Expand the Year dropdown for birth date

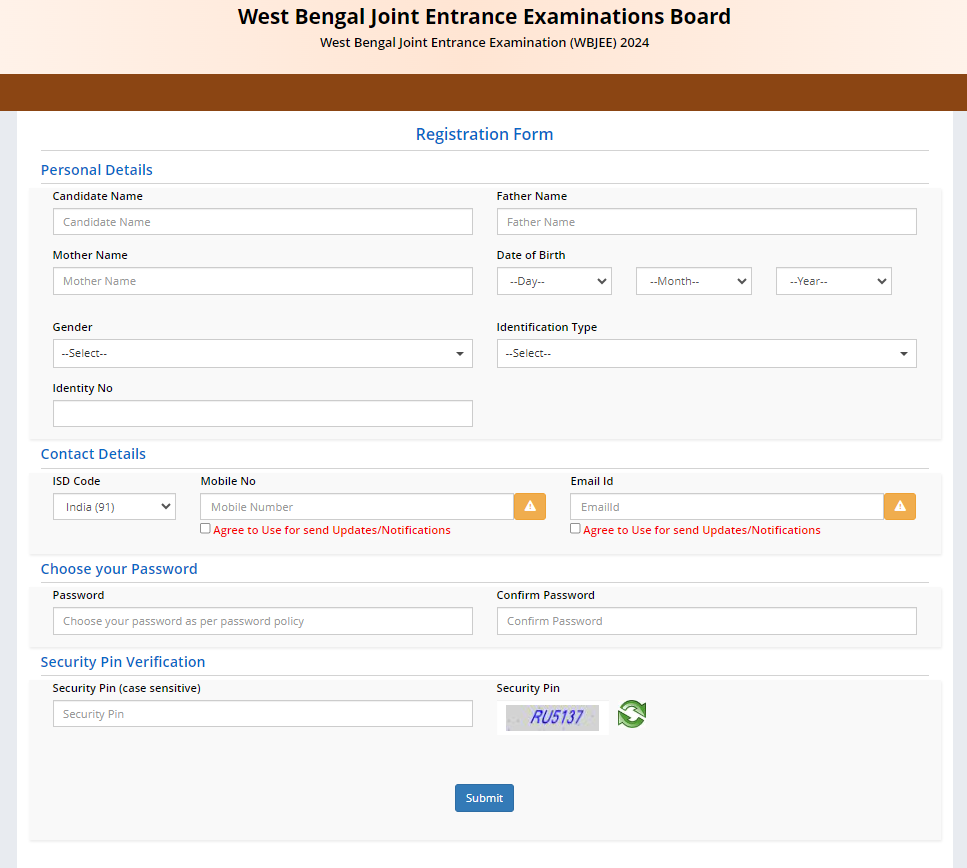pyautogui.click(x=833, y=282)
